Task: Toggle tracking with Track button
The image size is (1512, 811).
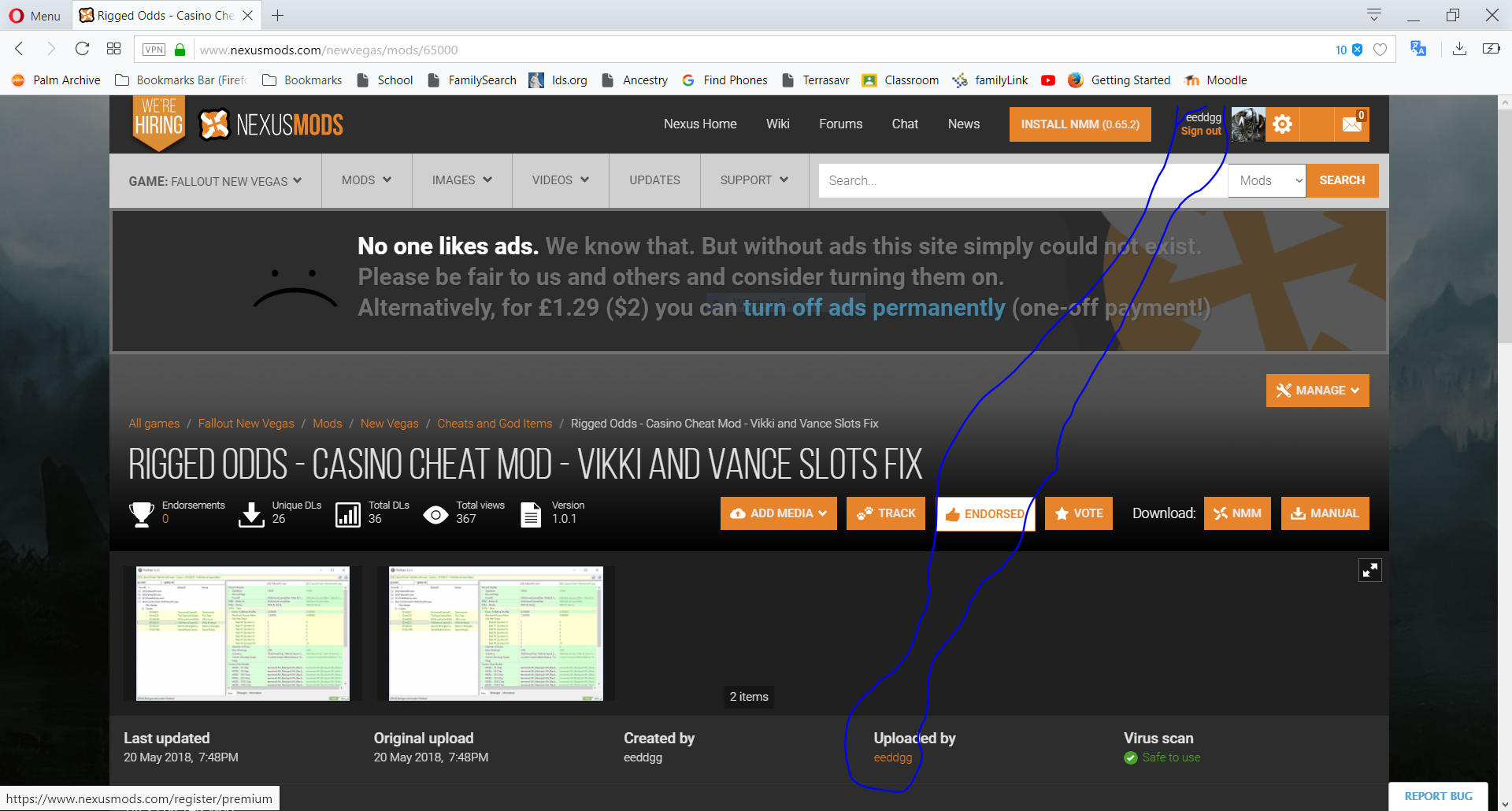Action: tap(886, 513)
